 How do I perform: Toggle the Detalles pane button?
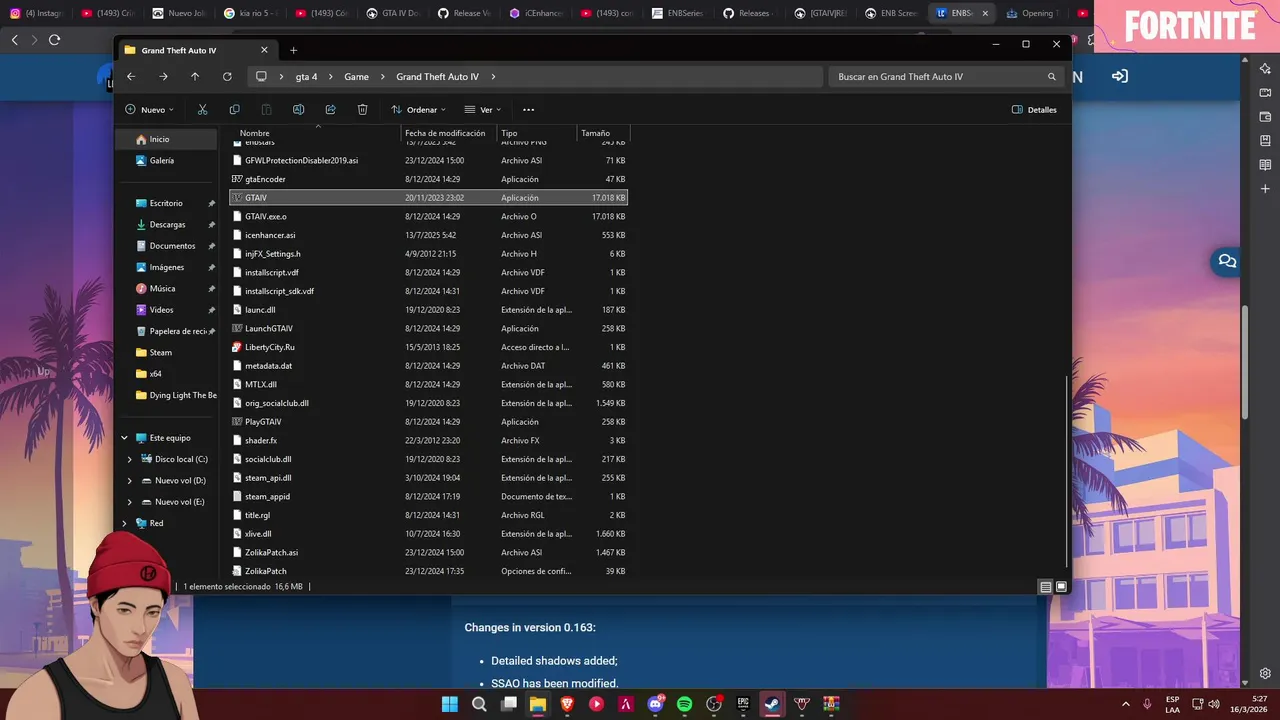tap(1034, 110)
